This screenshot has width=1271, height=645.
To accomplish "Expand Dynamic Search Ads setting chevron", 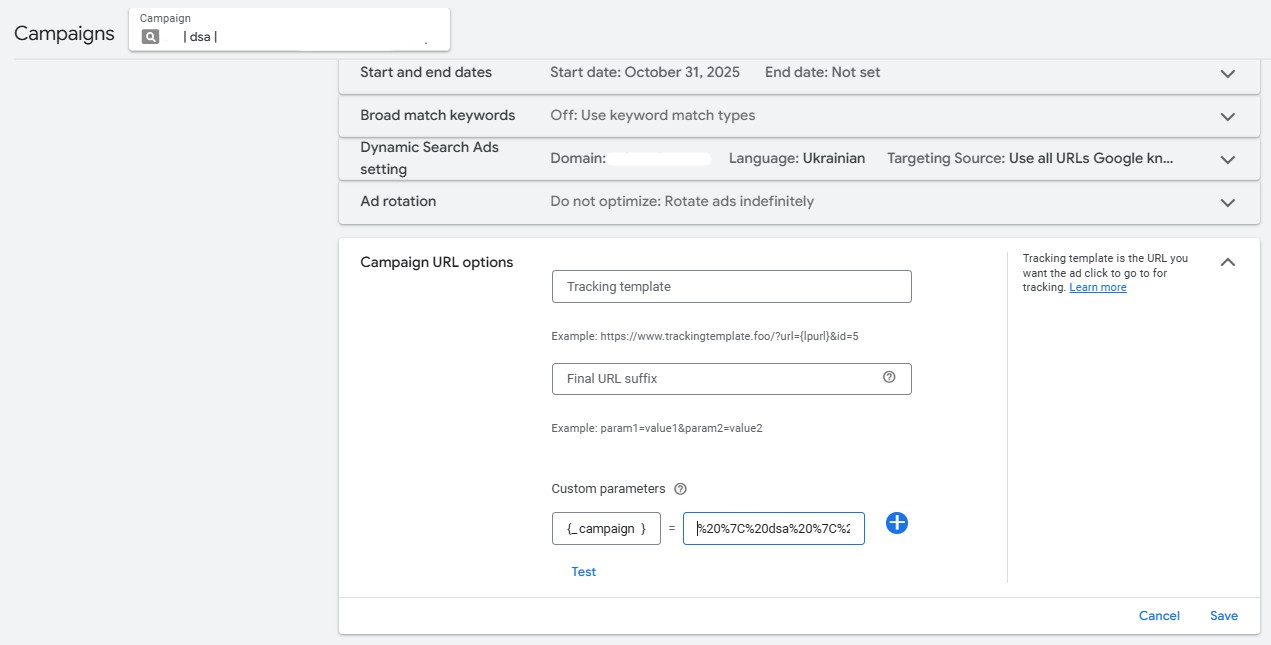I will (1228, 159).
